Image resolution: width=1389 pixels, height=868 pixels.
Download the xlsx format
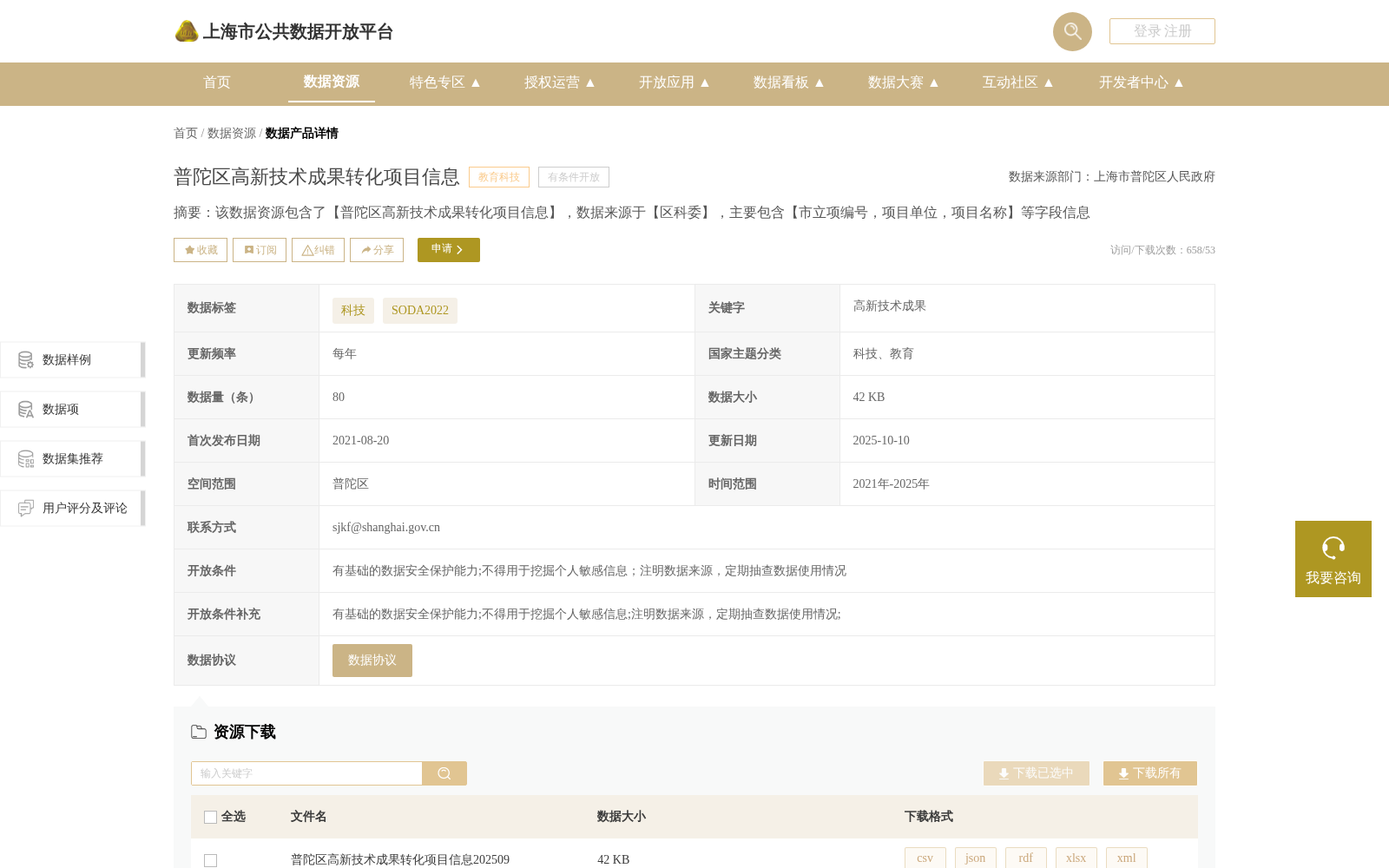pyautogui.click(x=1076, y=858)
